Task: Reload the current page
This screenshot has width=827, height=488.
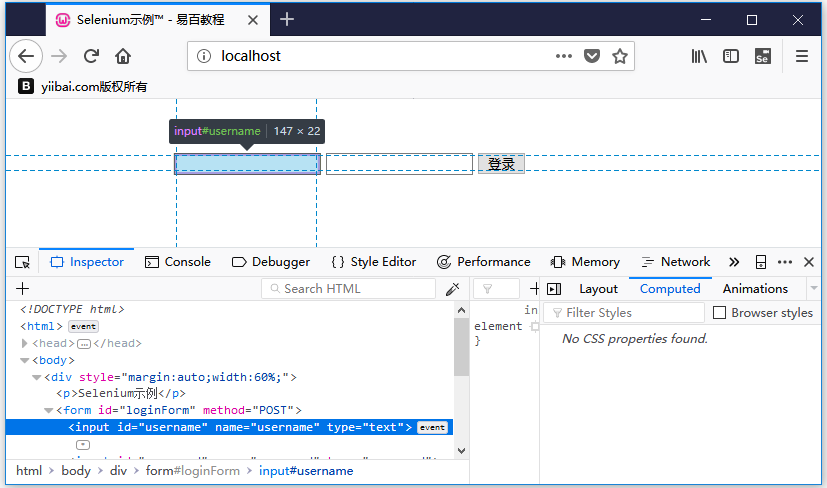Action: [91, 56]
